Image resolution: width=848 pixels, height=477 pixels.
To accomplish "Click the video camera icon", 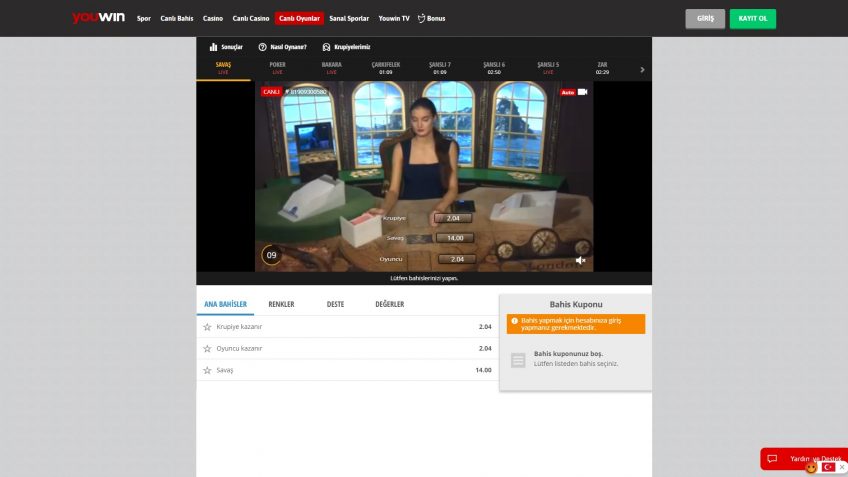I will point(582,92).
